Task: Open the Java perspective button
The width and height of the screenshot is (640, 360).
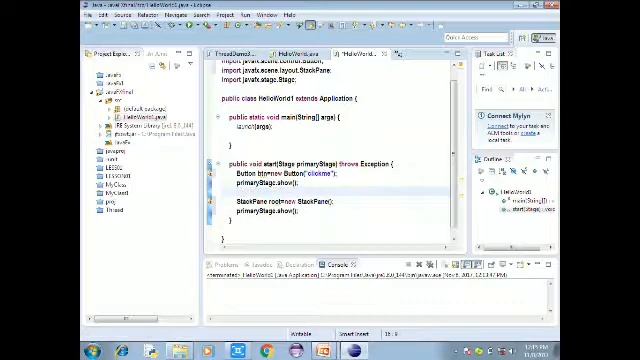Action: (x=544, y=38)
